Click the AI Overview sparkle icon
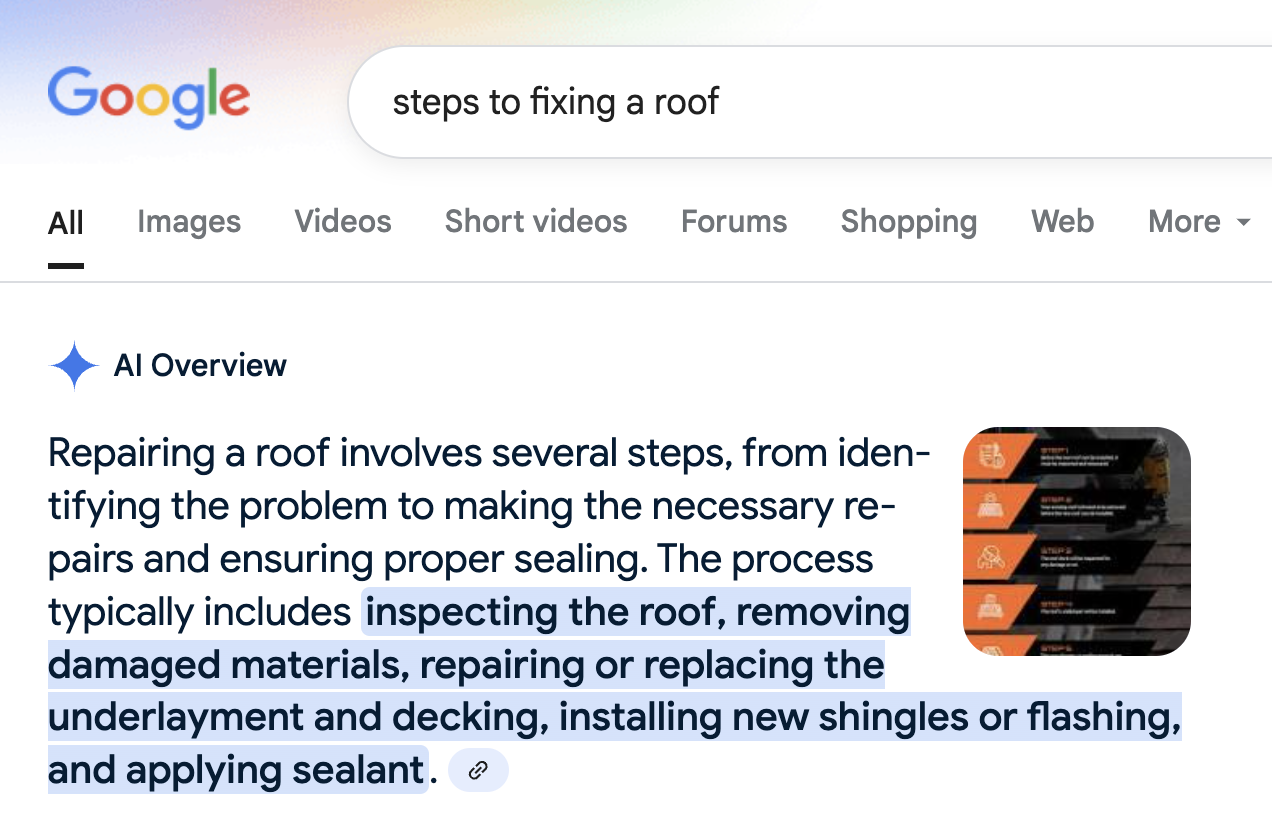The image size is (1272, 820). point(73,366)
